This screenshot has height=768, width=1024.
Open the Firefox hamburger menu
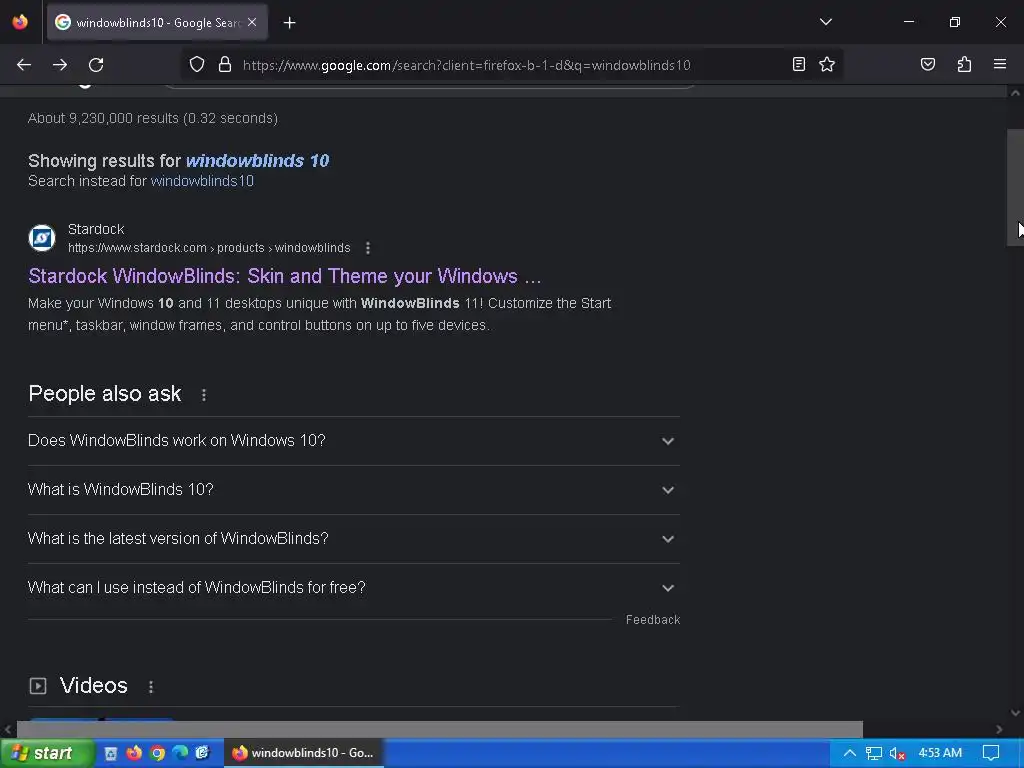(x=999, y=64)
